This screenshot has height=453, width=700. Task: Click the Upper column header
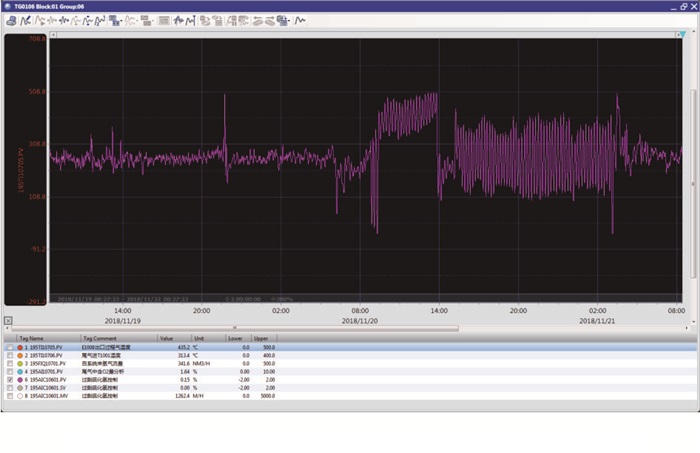264,338
